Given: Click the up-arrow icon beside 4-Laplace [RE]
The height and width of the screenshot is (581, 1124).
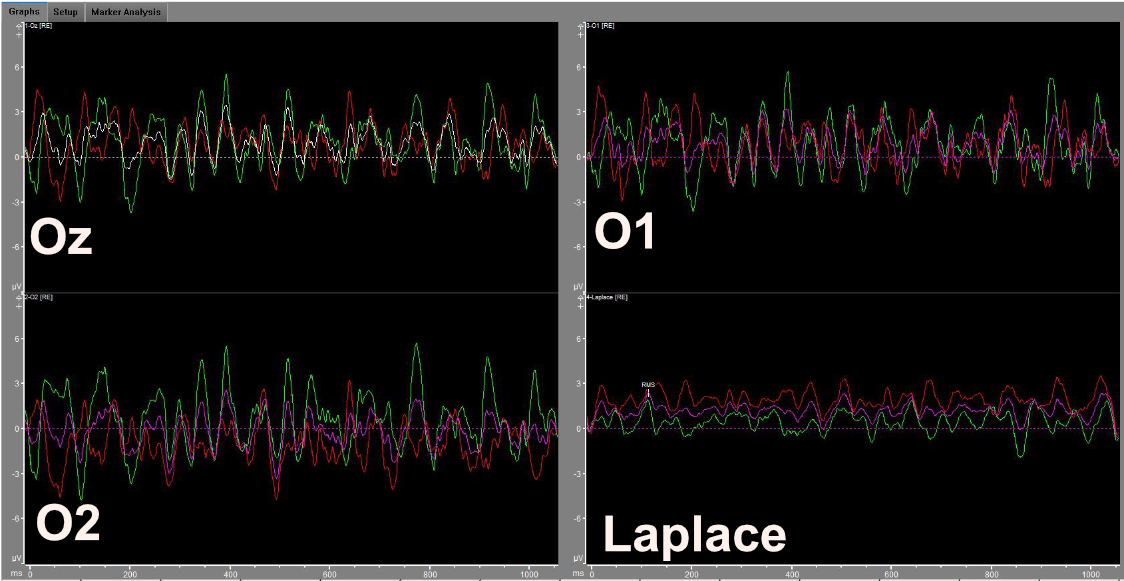Looking at the screenshot, I should pyautogui.click(x=582, y=296).
